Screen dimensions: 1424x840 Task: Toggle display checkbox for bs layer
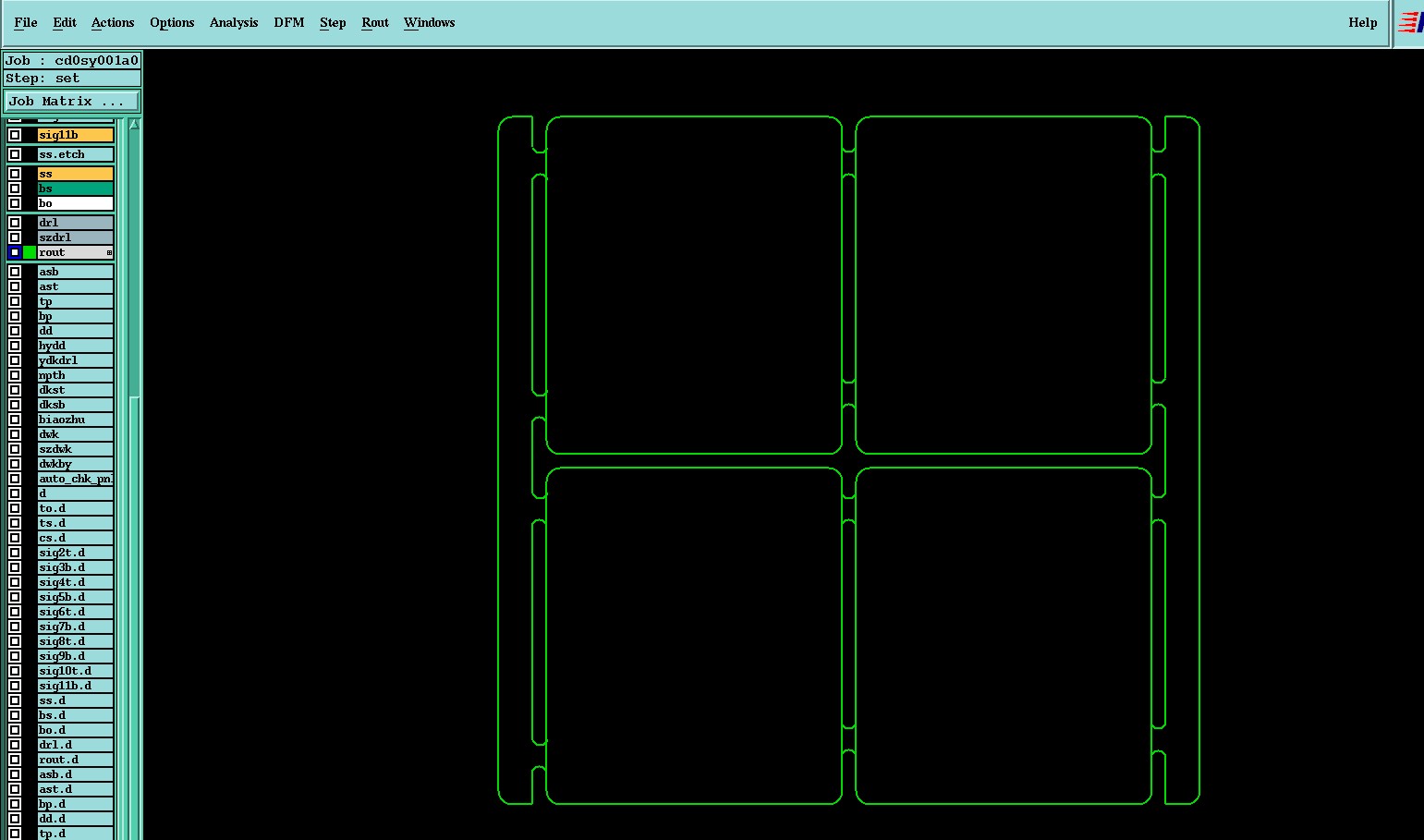tap(15, 189)
